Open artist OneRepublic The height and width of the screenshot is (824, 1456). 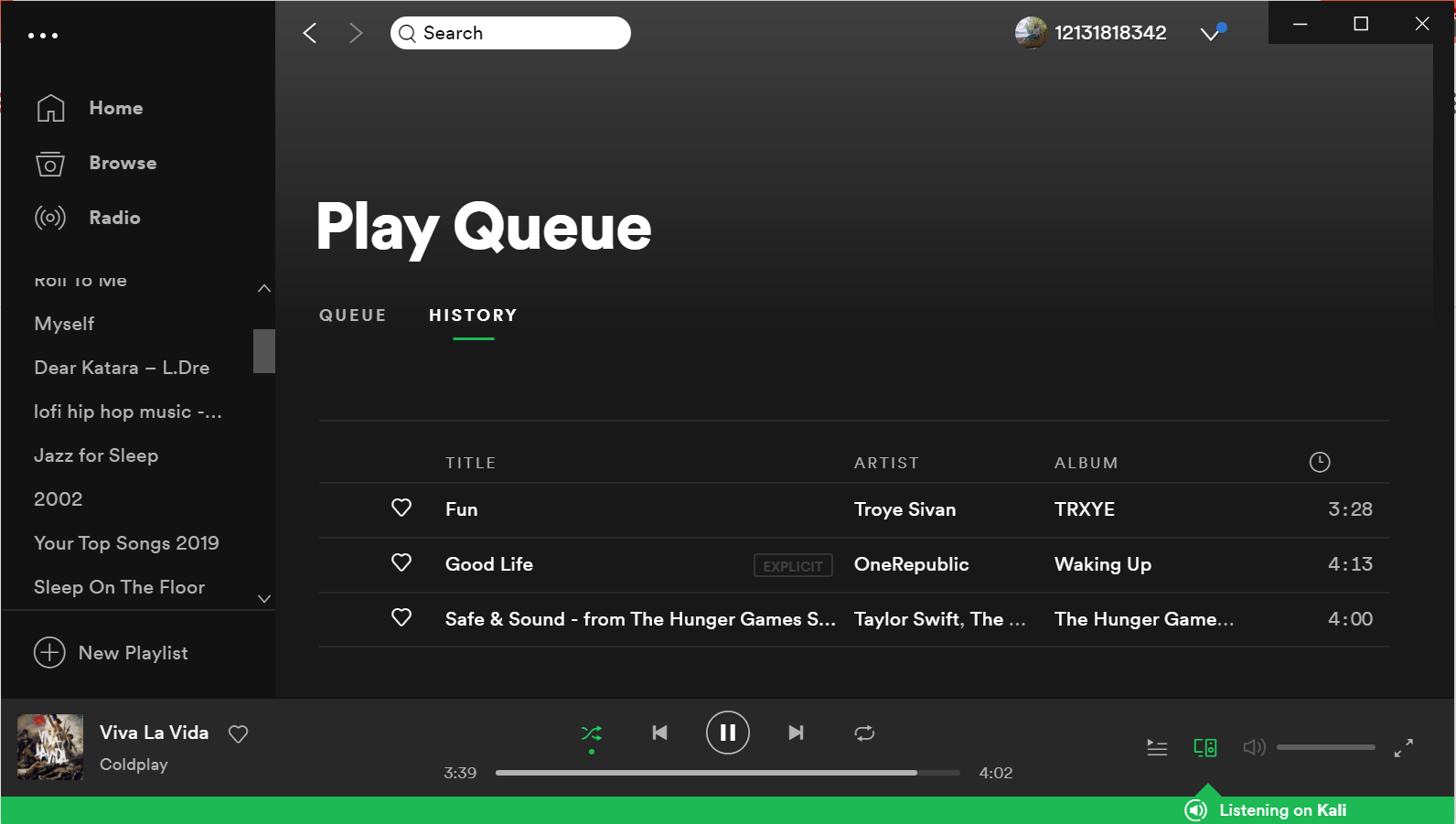tap(911, 564)
